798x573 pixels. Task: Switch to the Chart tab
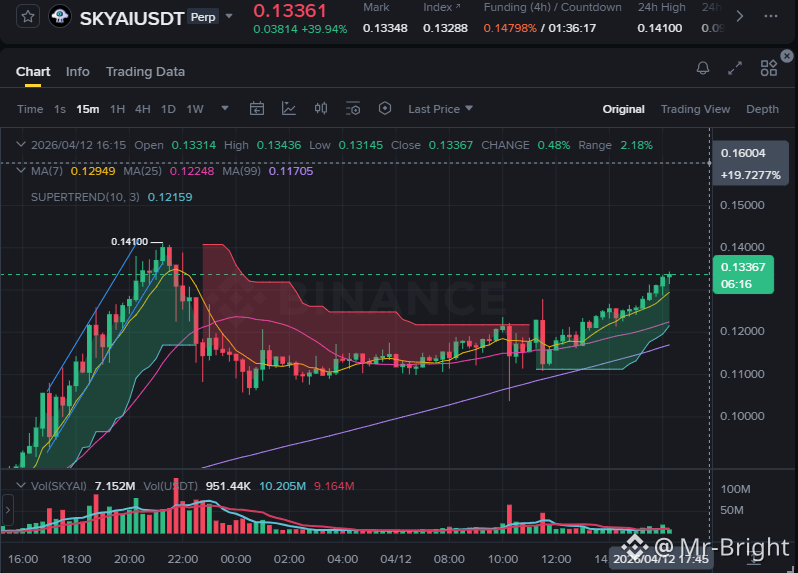click(x=33, y=72)
